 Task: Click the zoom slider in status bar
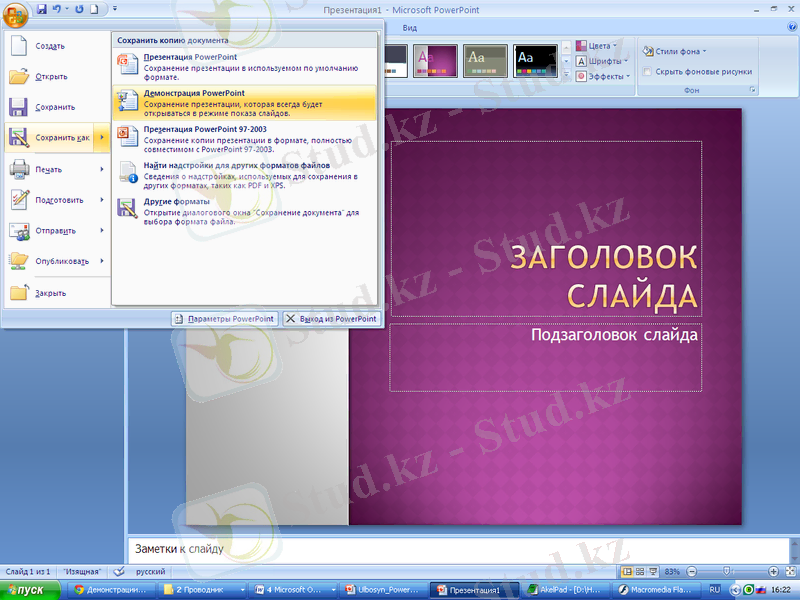(725, 571)
